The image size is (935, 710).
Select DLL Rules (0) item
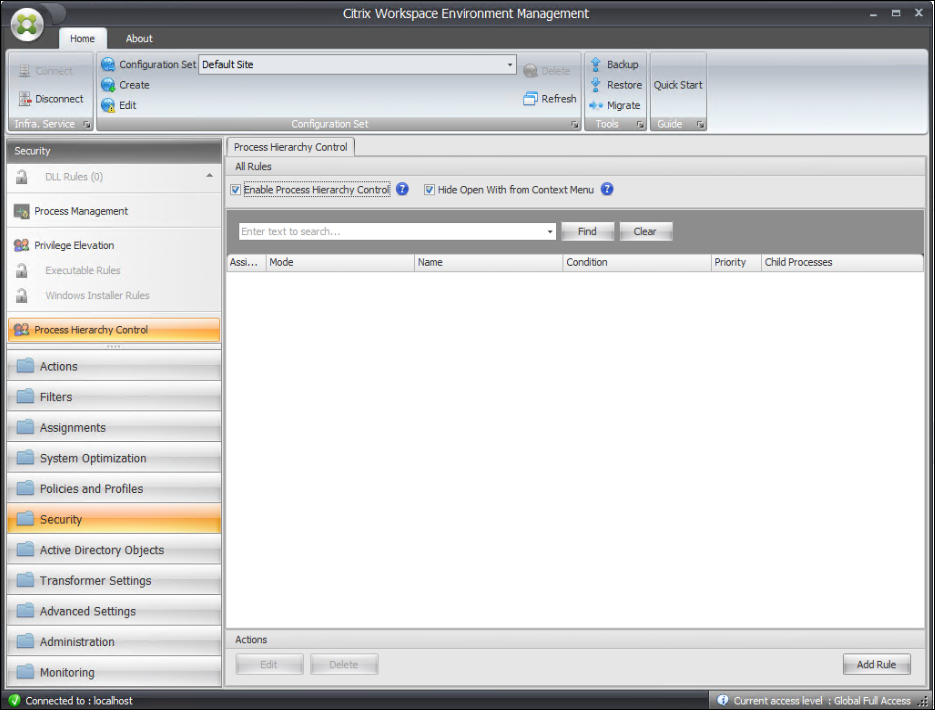click(74, 176)
